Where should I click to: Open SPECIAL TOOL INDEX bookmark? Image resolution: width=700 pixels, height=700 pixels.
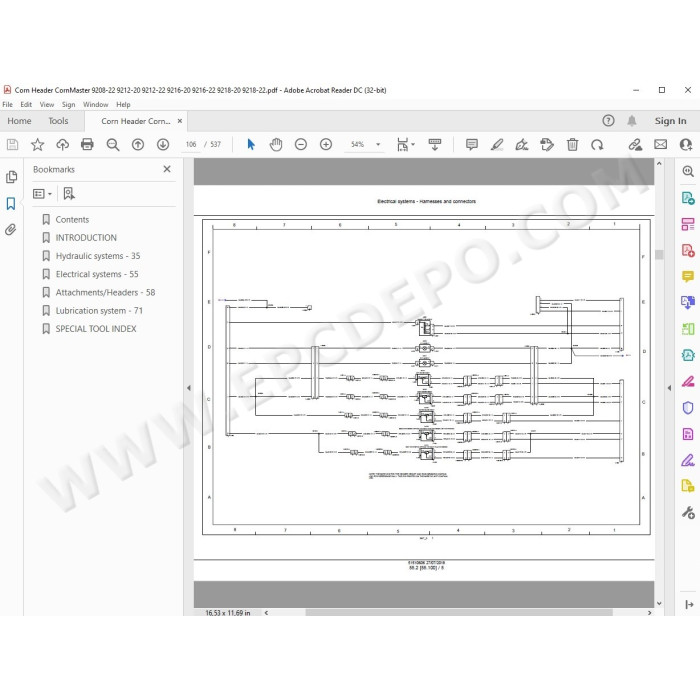coord(96,329)
